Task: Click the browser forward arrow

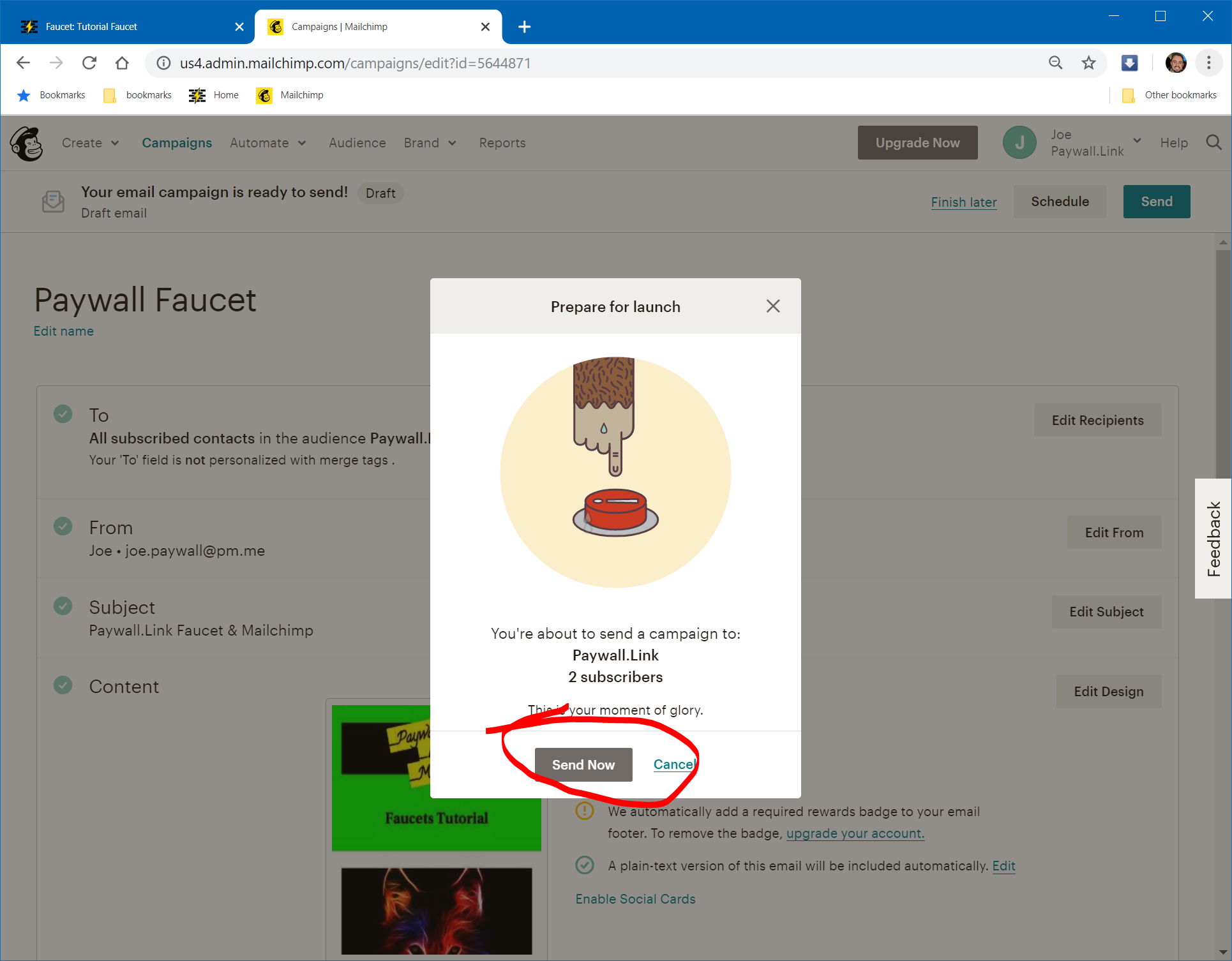Action: tap(56, 63)
